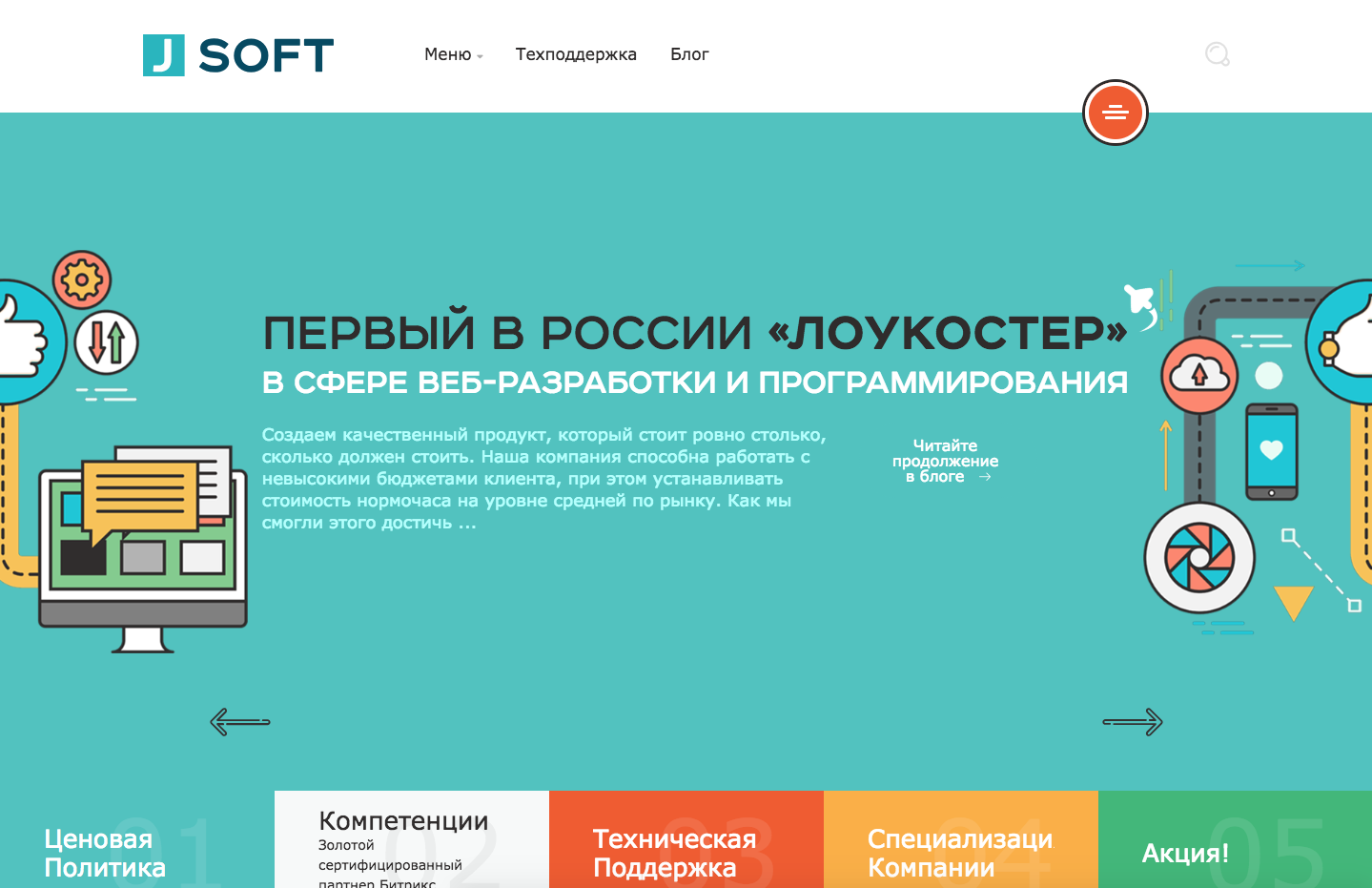Screen dimensions: 1372x888
Task: Click the cloud upload illustration icon
Action: click(x=1198, y=375)
